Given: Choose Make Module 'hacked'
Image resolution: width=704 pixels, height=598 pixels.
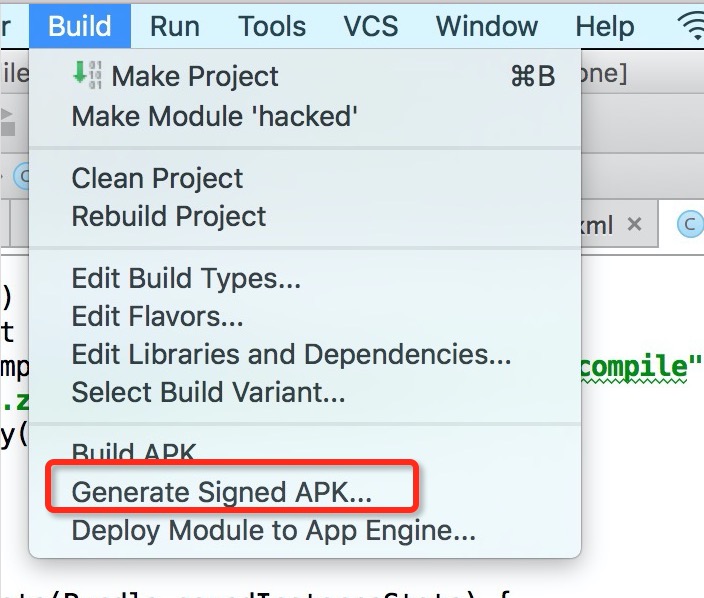Looking at the screenshot, I should click(214, 116).
